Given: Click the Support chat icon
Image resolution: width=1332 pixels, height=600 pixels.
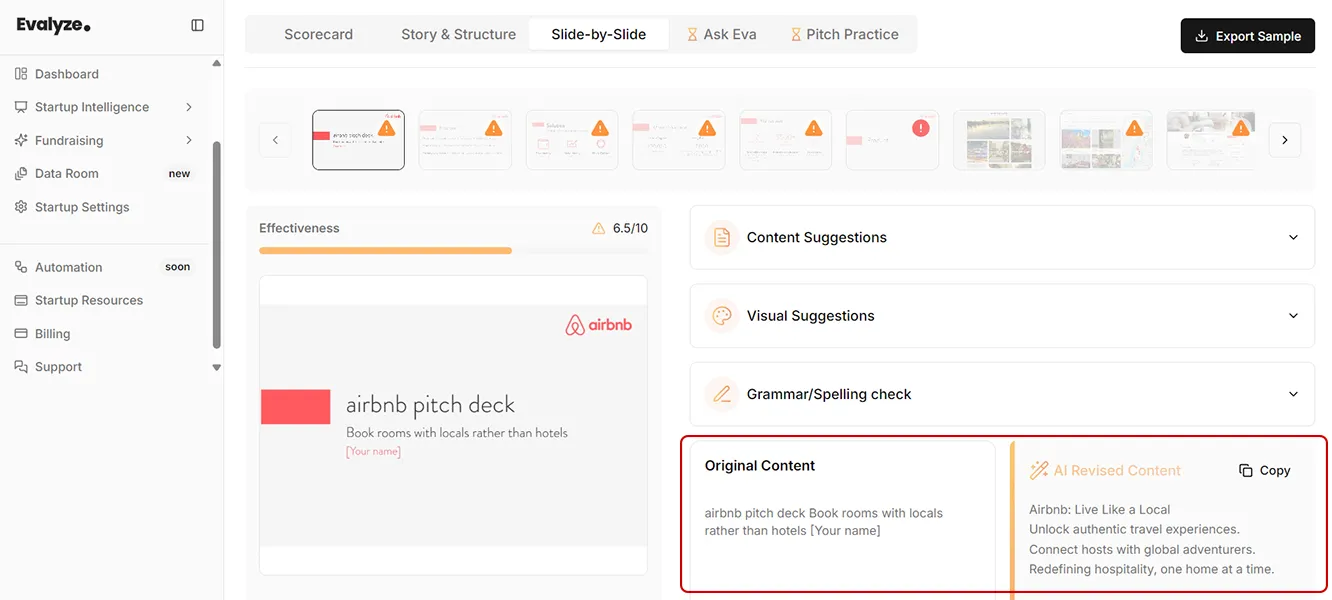Looking at the screenshot, I should (21, 367).
